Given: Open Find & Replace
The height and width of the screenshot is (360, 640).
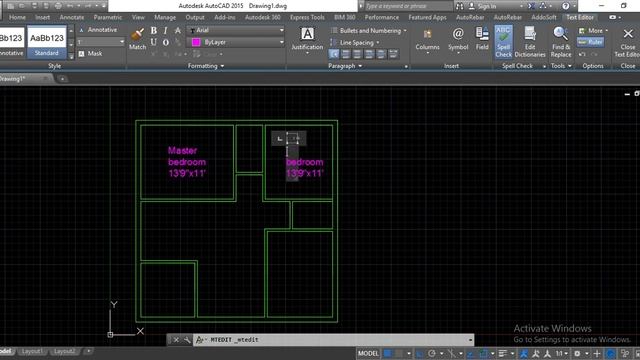Looking at the screenshot, I should coord(561,42).
